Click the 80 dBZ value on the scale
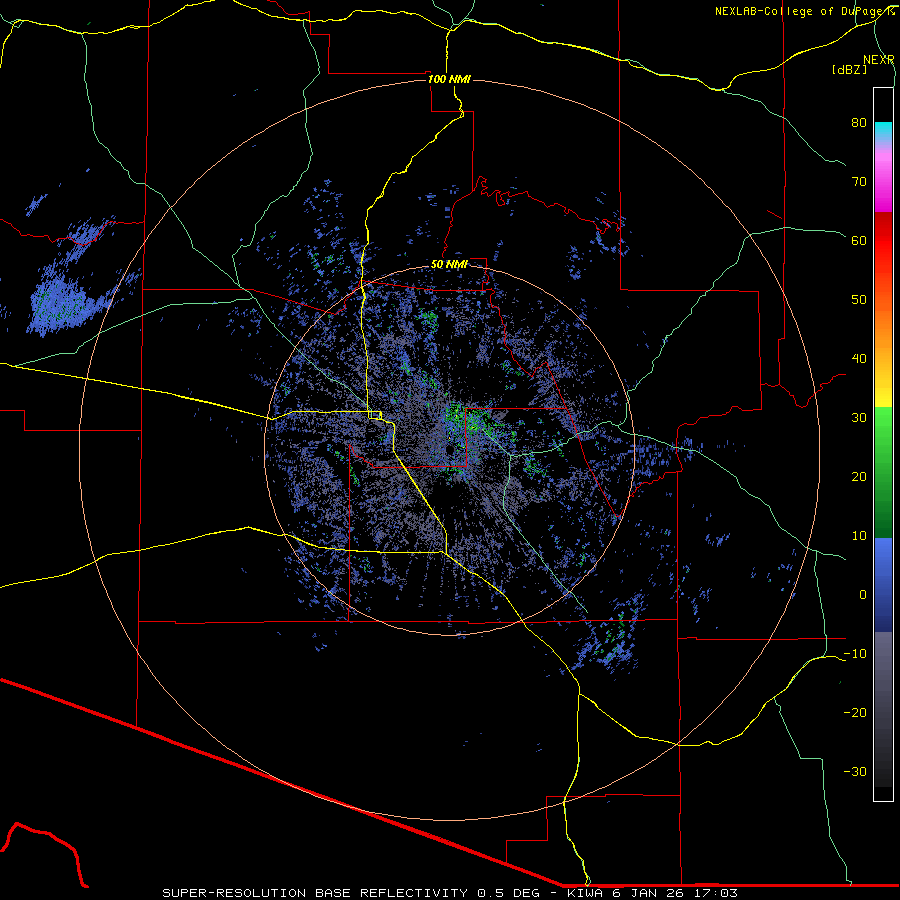The height and width of the screenshot is (900, 900). (859, 122)
